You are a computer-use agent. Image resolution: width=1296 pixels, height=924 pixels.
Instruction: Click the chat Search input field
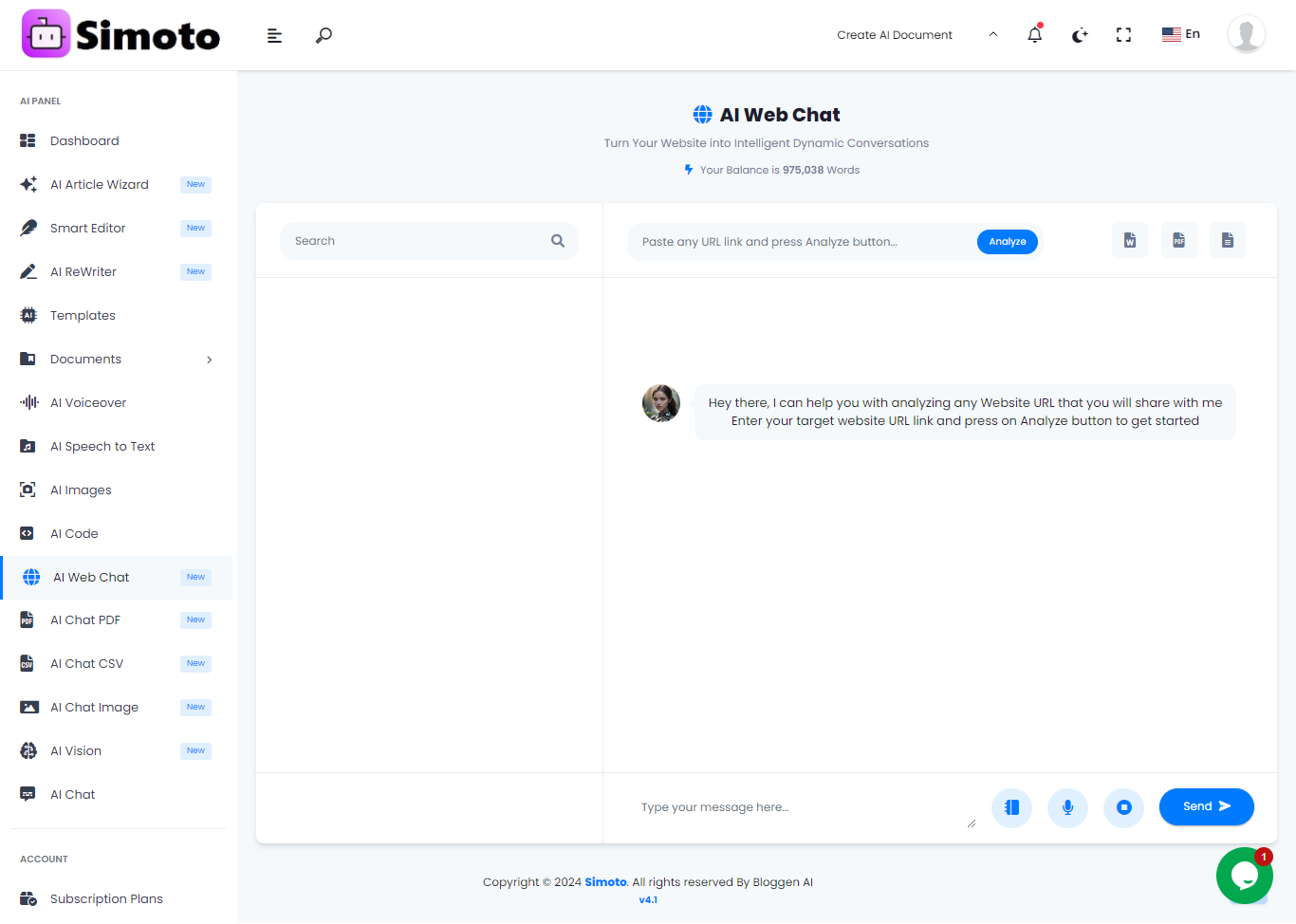click(429, 241)
